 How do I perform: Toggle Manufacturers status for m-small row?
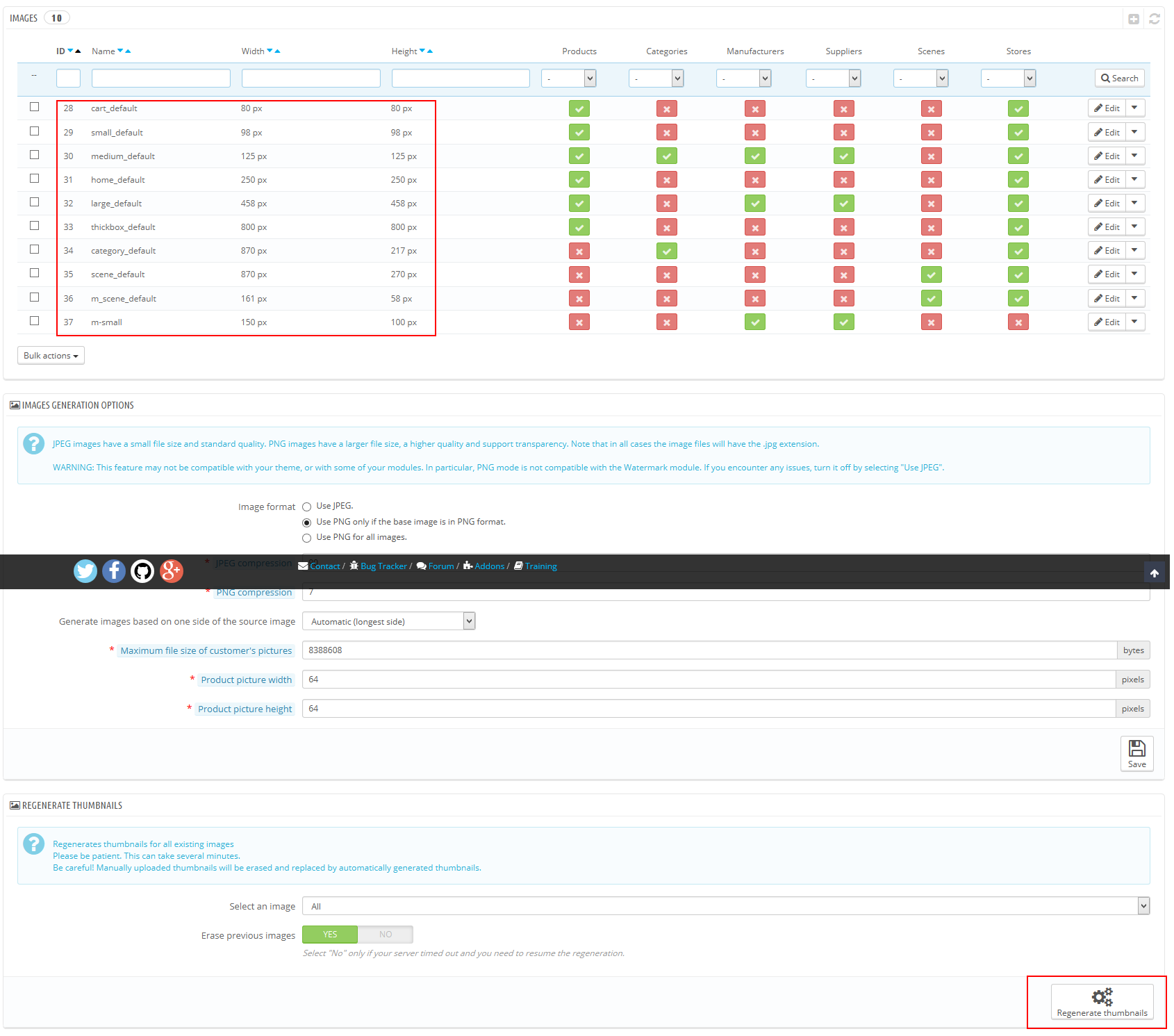[x=755, y=322]
